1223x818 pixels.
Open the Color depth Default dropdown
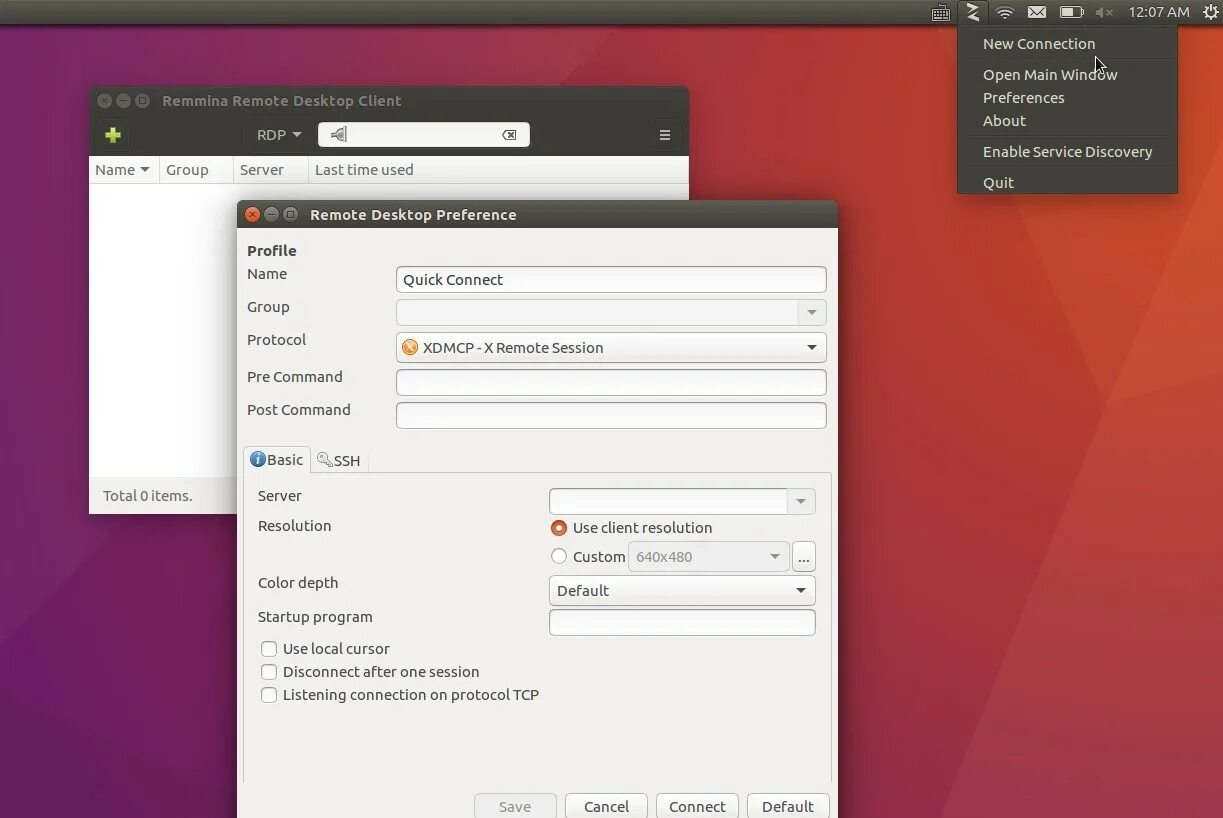tap(682, 590)
